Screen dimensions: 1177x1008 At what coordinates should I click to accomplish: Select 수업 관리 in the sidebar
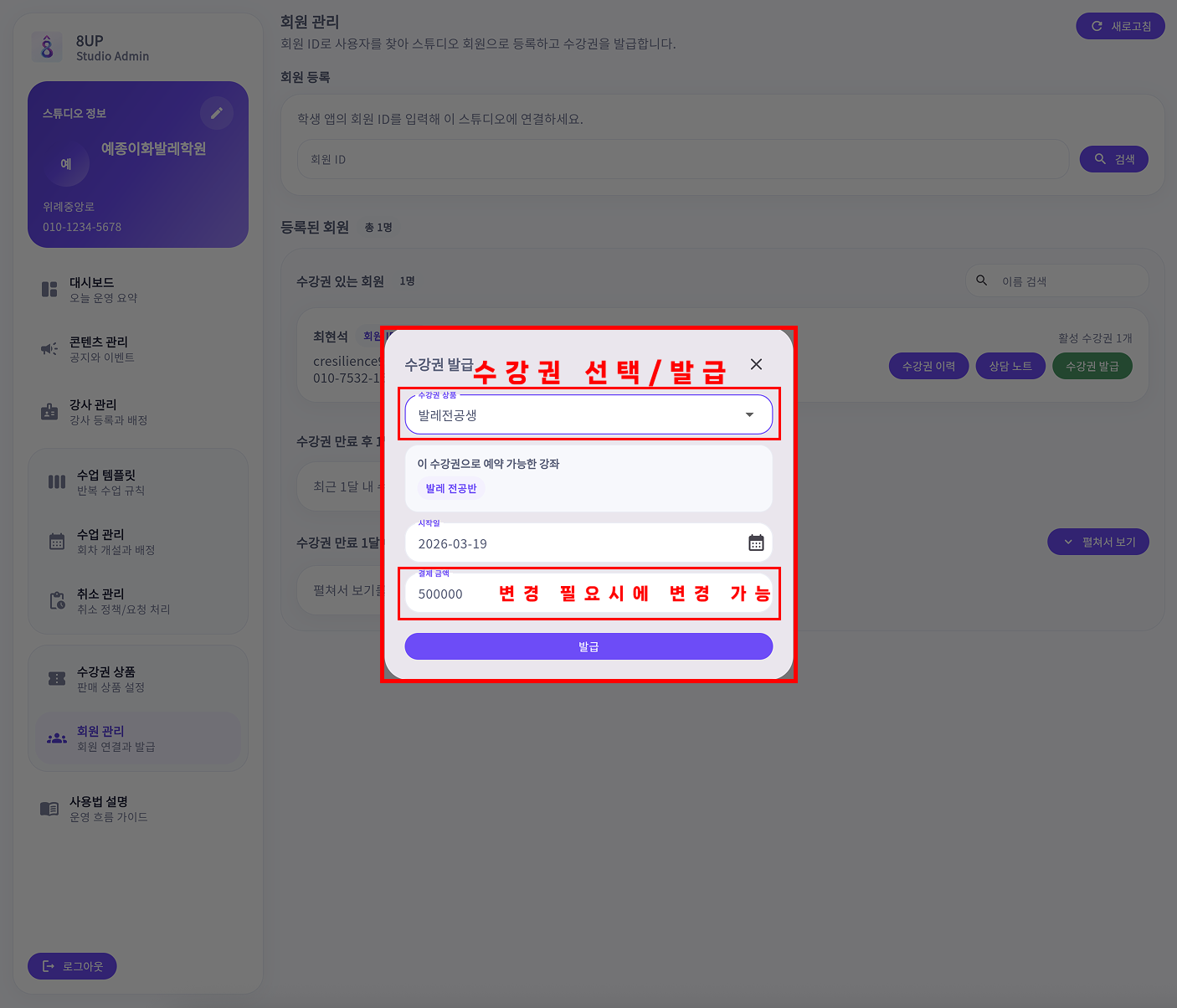(138, 542)
